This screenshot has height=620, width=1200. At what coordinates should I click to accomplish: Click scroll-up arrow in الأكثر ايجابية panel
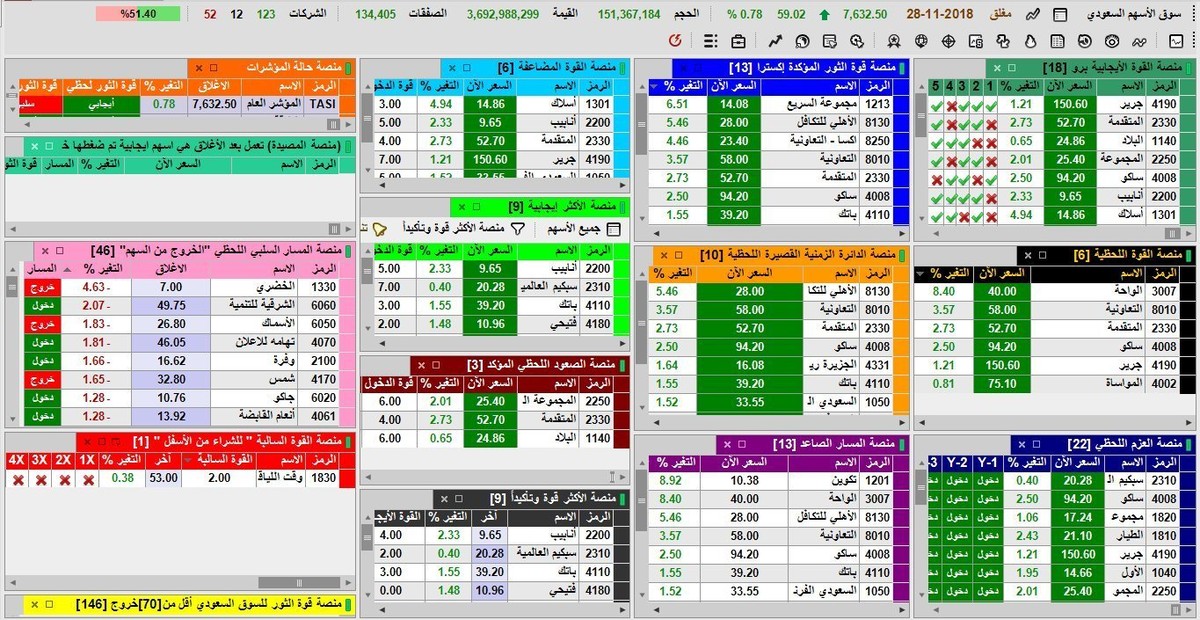point(367,249)
